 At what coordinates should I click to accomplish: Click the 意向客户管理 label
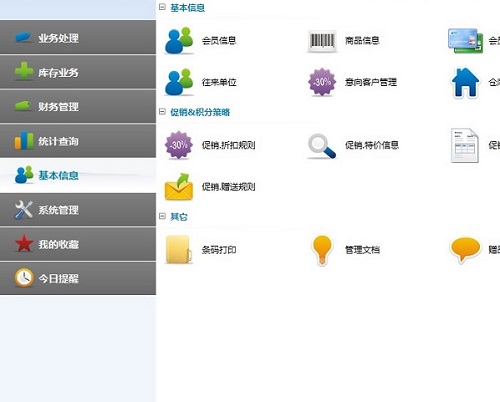(371, 82)
